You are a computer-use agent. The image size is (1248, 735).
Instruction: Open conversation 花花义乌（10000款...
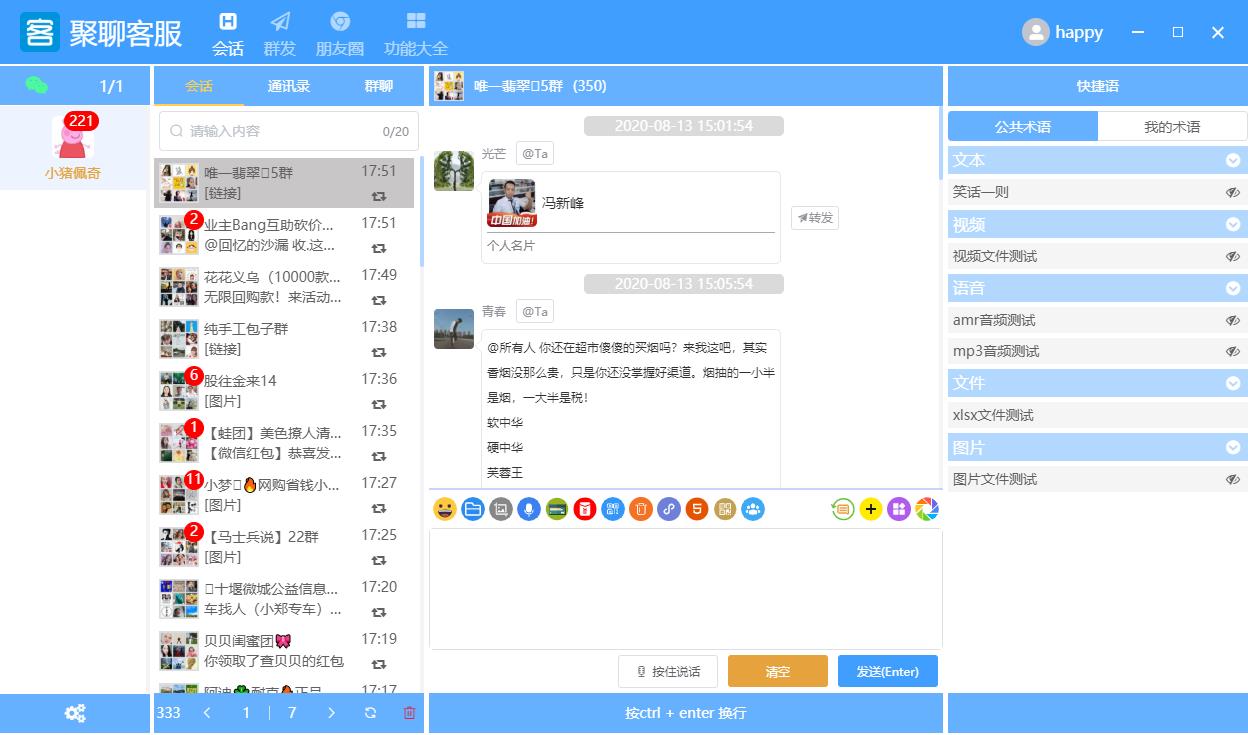[285, 286]
